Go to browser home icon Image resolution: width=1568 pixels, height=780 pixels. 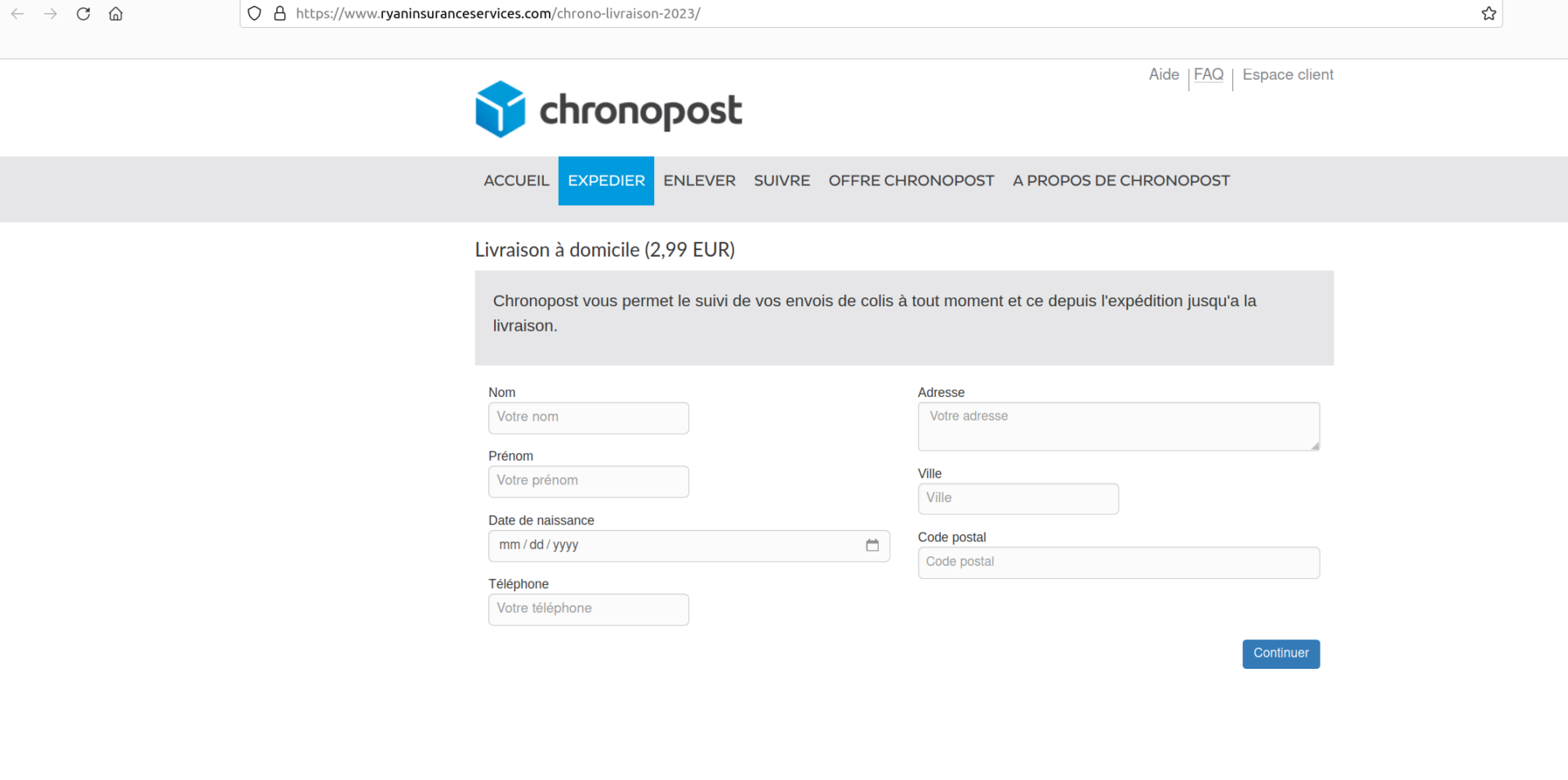(116, 14)
